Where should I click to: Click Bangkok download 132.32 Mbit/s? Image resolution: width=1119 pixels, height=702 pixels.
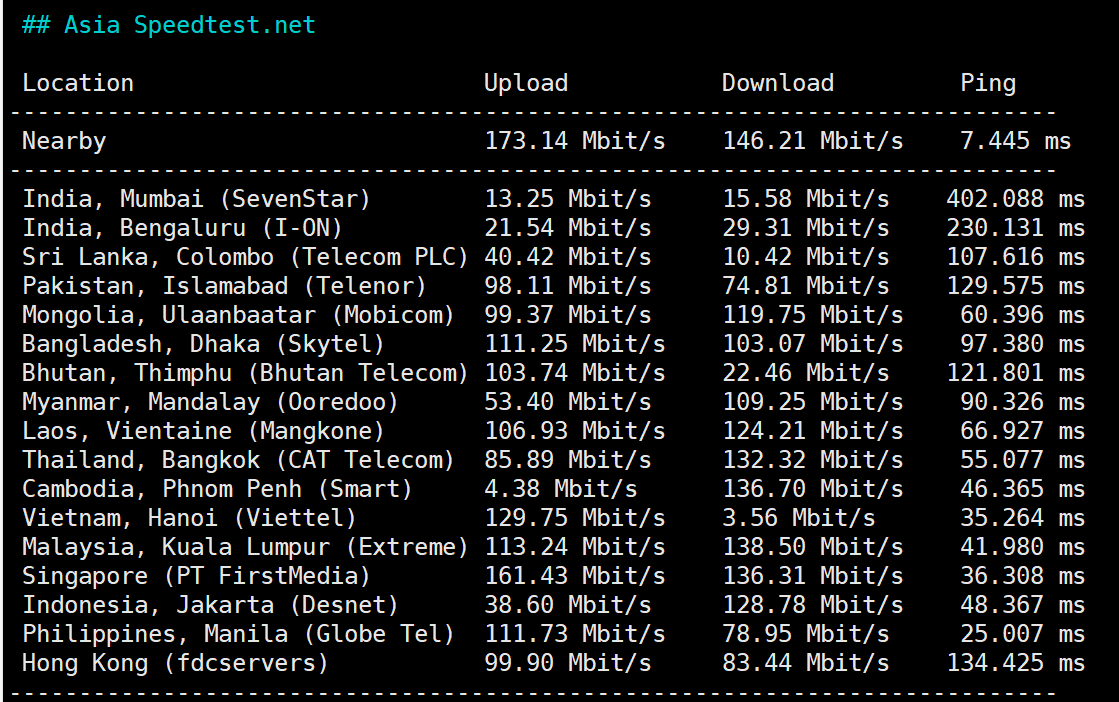click(x=813, y=460)
